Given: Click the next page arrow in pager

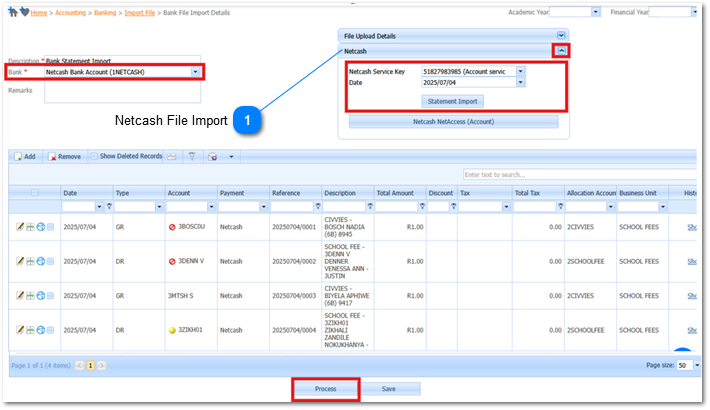Looking at the screenshot, I should [x=101, y=366].
